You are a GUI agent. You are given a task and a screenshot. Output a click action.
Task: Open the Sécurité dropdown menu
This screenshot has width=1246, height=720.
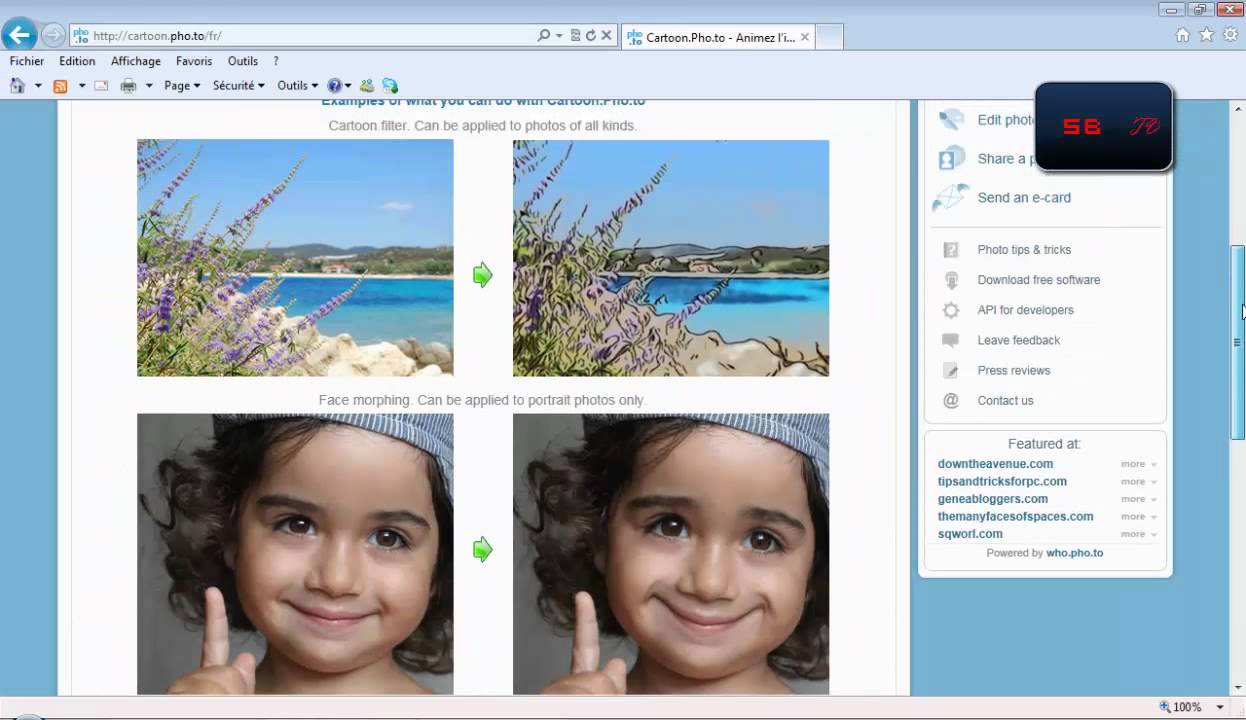click(238, 86)
